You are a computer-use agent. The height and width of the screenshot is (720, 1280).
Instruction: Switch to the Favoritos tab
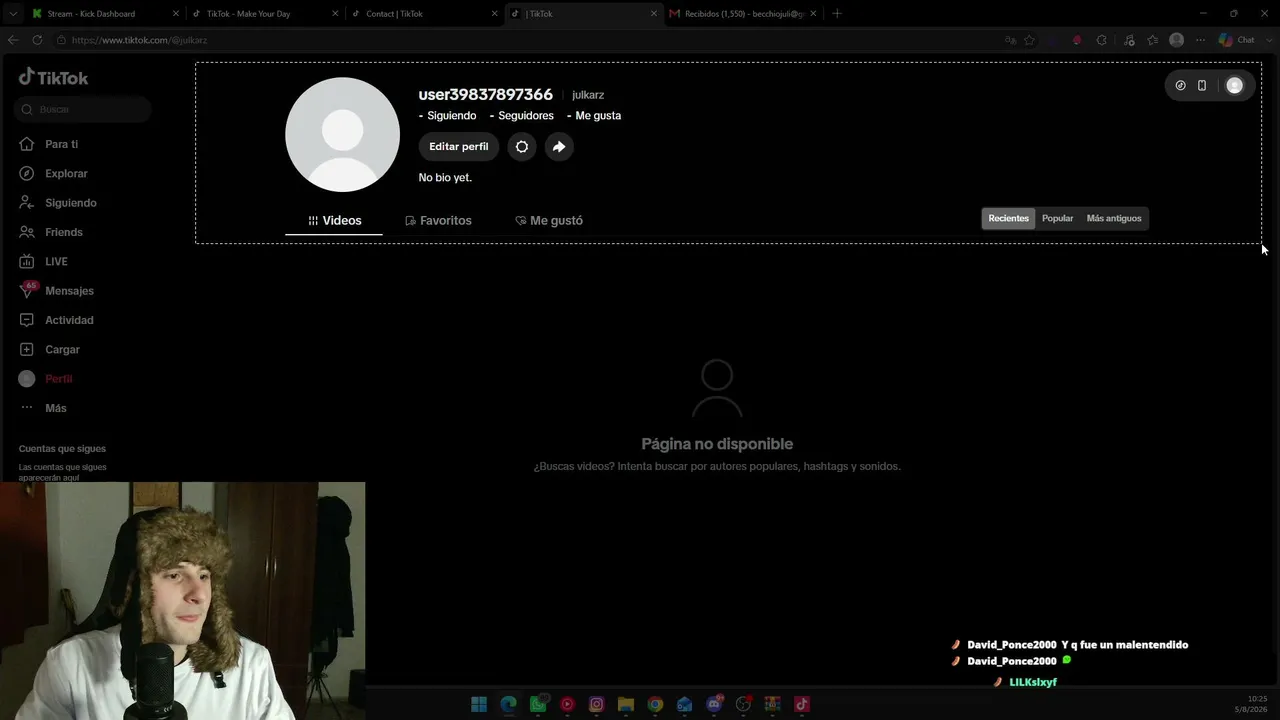(438, 221)
